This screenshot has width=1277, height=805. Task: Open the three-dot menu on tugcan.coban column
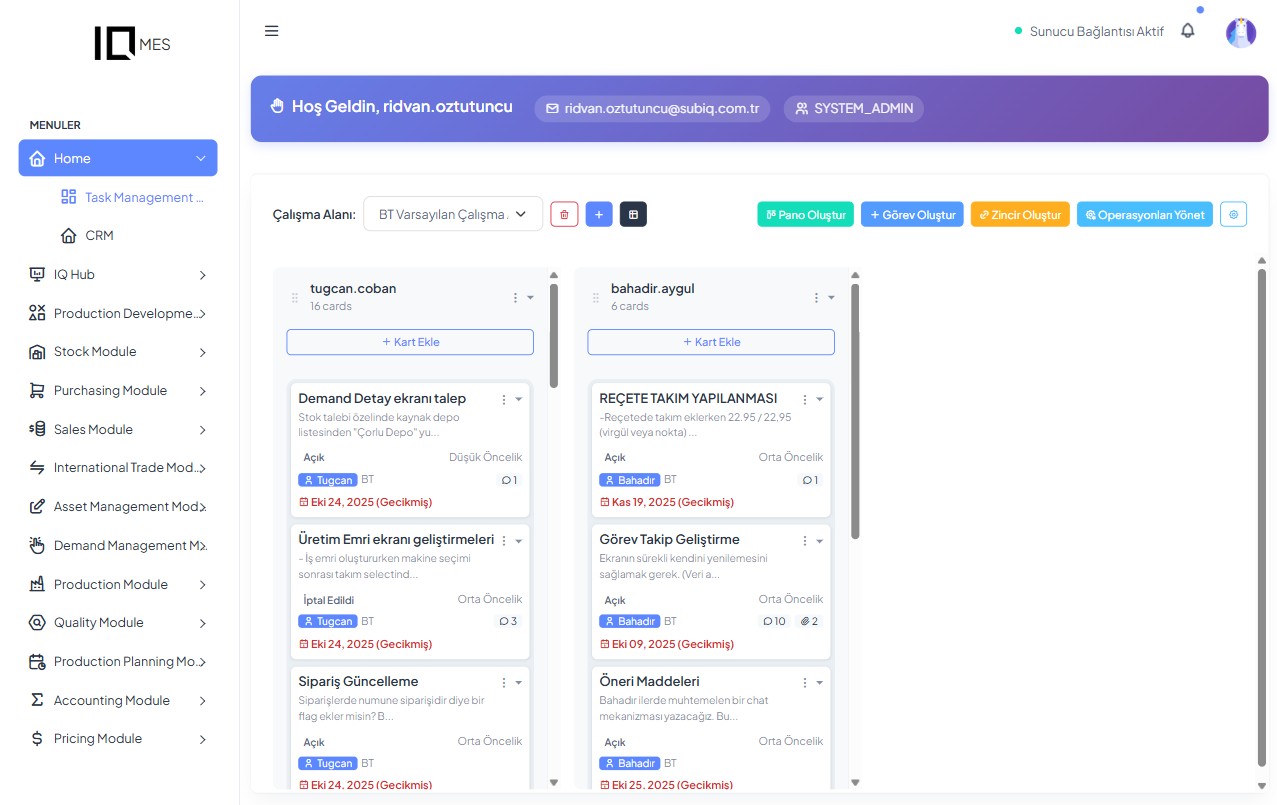tap(516, 297)
